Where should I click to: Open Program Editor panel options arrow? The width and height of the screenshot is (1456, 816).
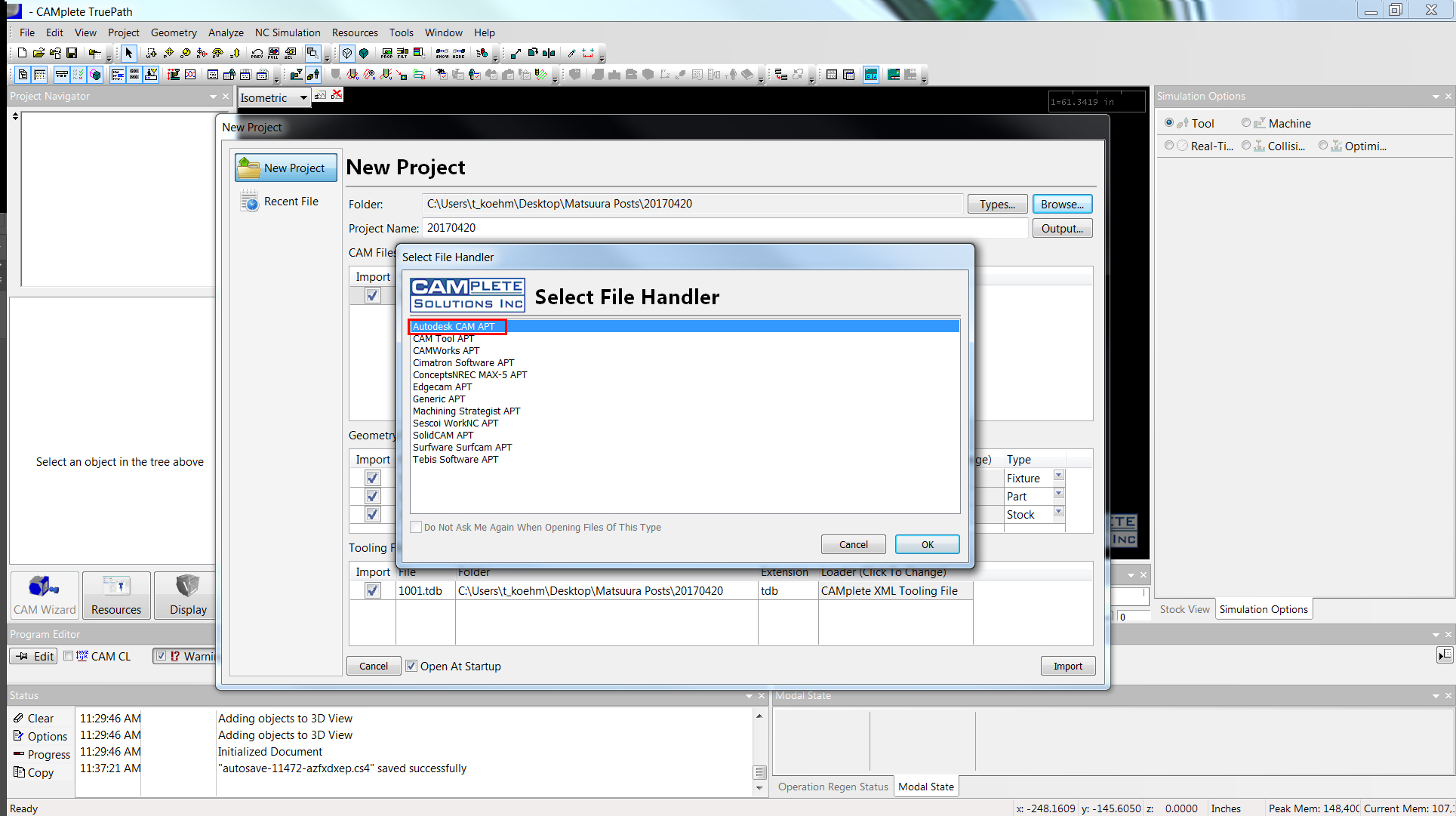1436,635
